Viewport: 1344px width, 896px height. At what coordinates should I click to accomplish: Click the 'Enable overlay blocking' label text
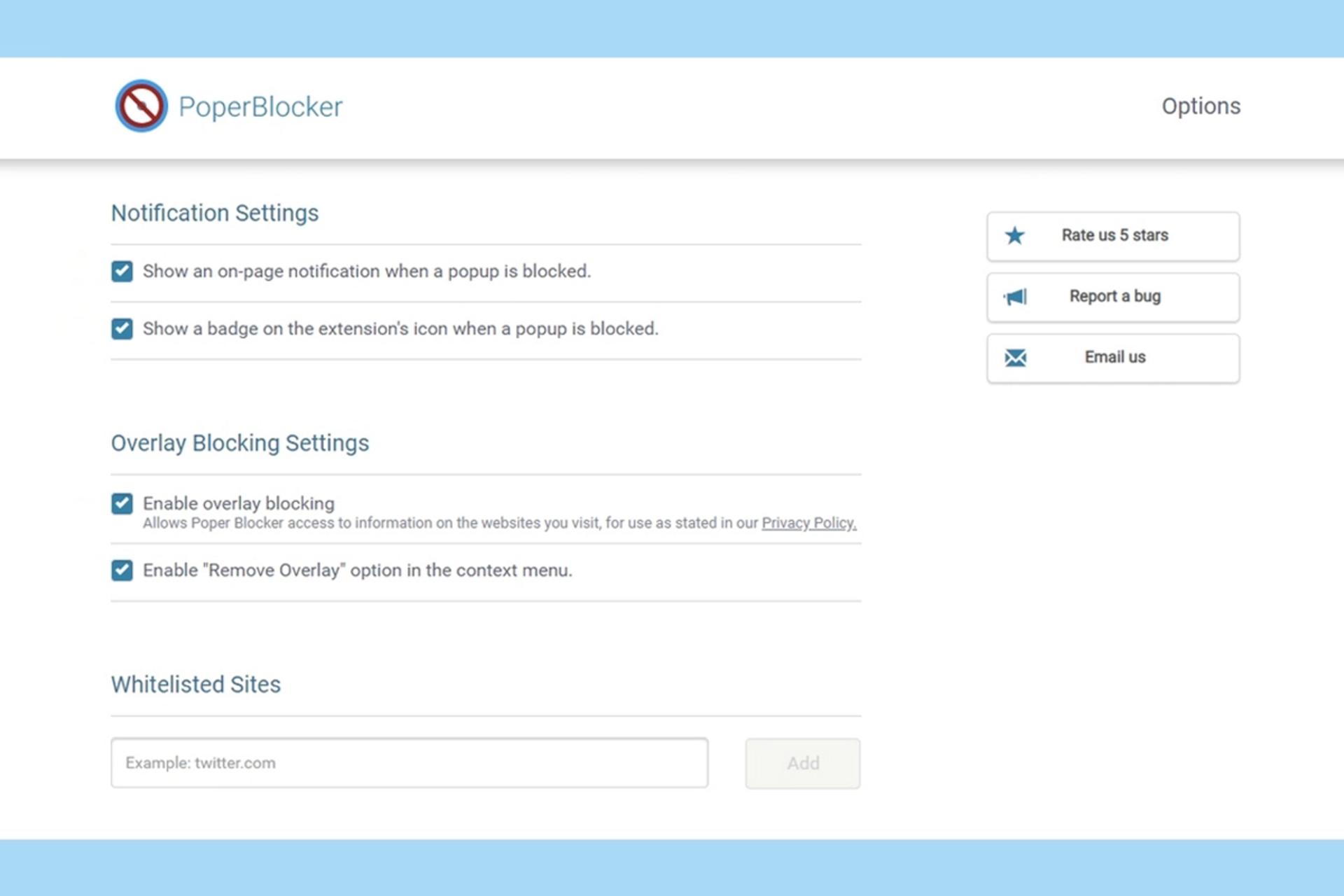[x=239, y=503]
